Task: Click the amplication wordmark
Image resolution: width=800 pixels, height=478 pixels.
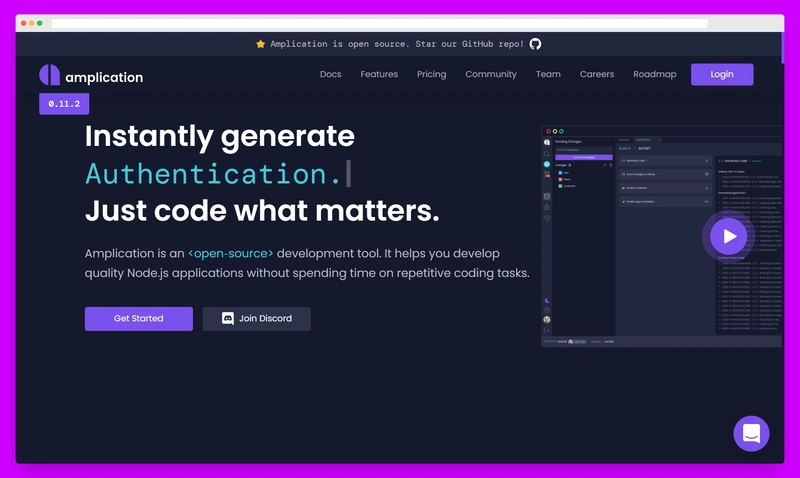Action: tap(104, 77)
